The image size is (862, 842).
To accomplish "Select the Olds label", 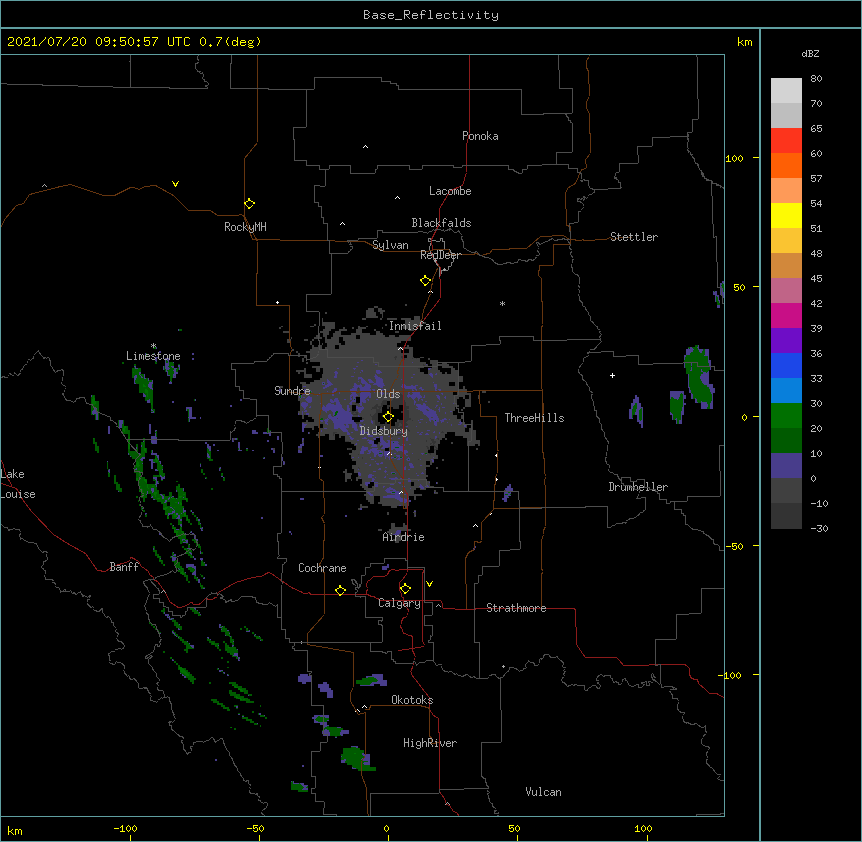I will pyautogui.click(x=388, y=394).
